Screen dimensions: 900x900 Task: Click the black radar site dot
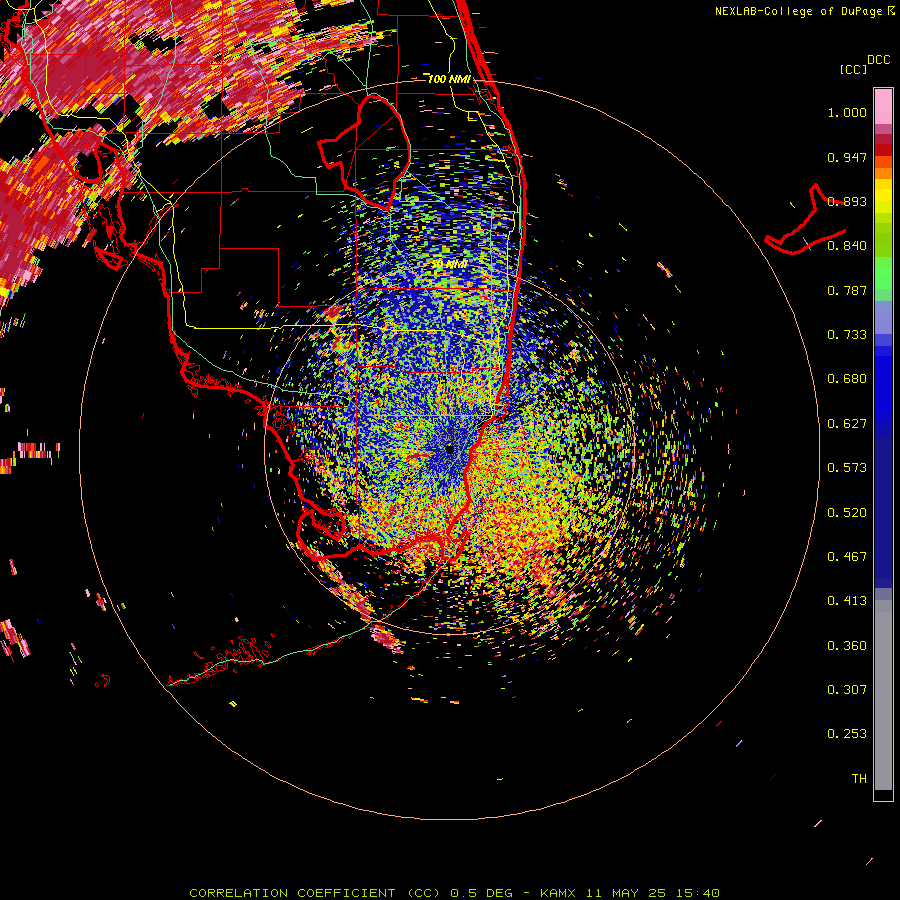[450, 449]
